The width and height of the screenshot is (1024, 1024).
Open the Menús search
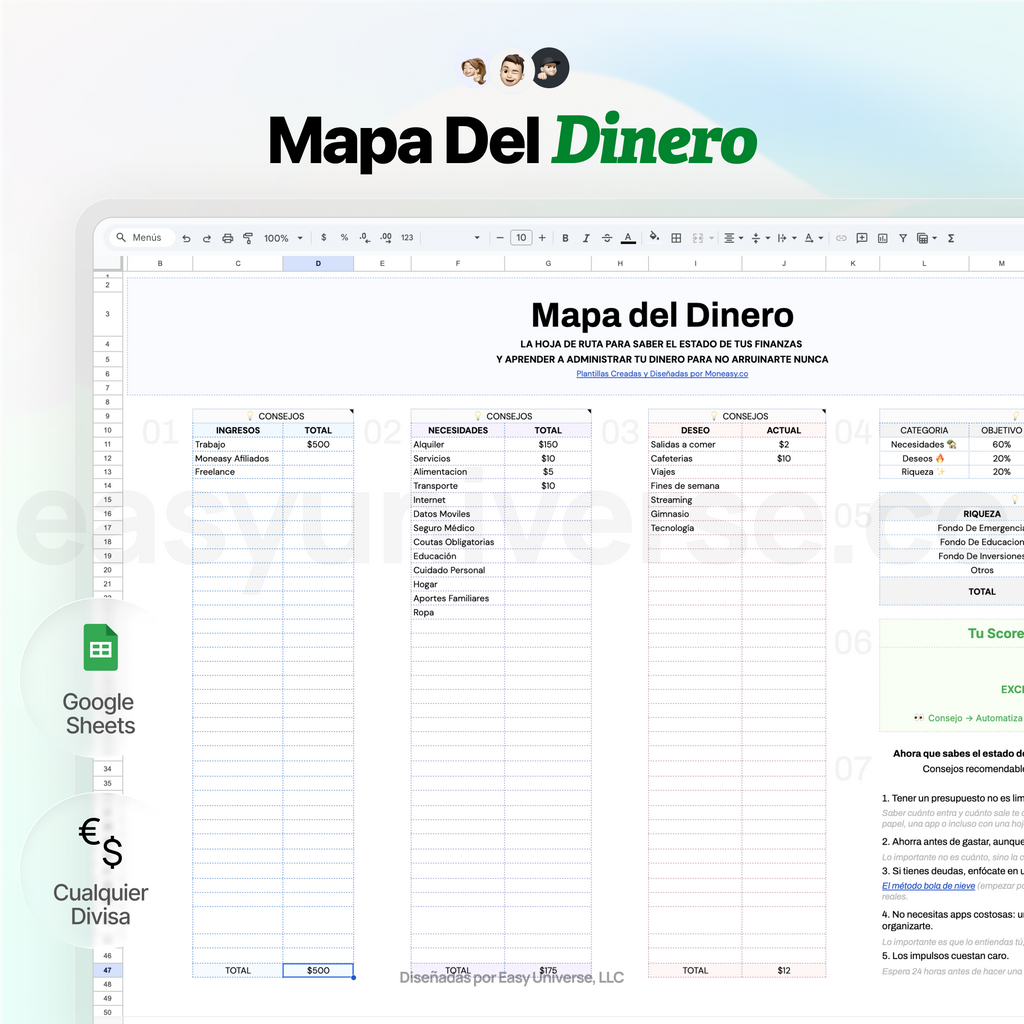click(142, 238)
